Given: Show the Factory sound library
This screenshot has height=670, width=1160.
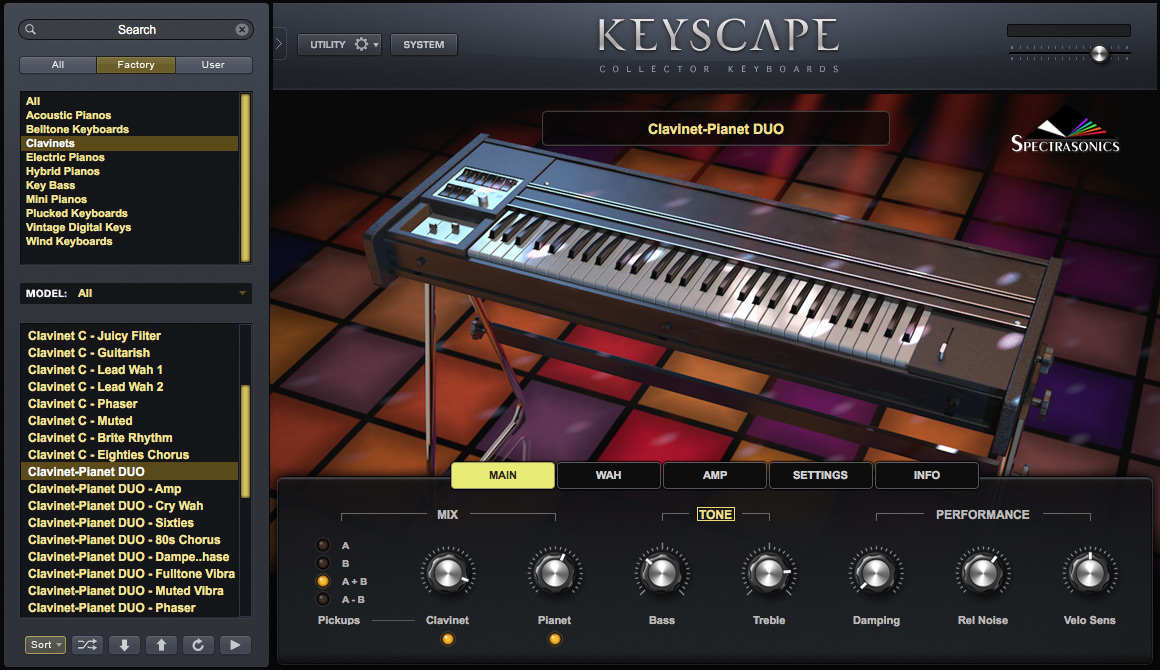Looking at the screenshot, I should click(x=135, y=64).
